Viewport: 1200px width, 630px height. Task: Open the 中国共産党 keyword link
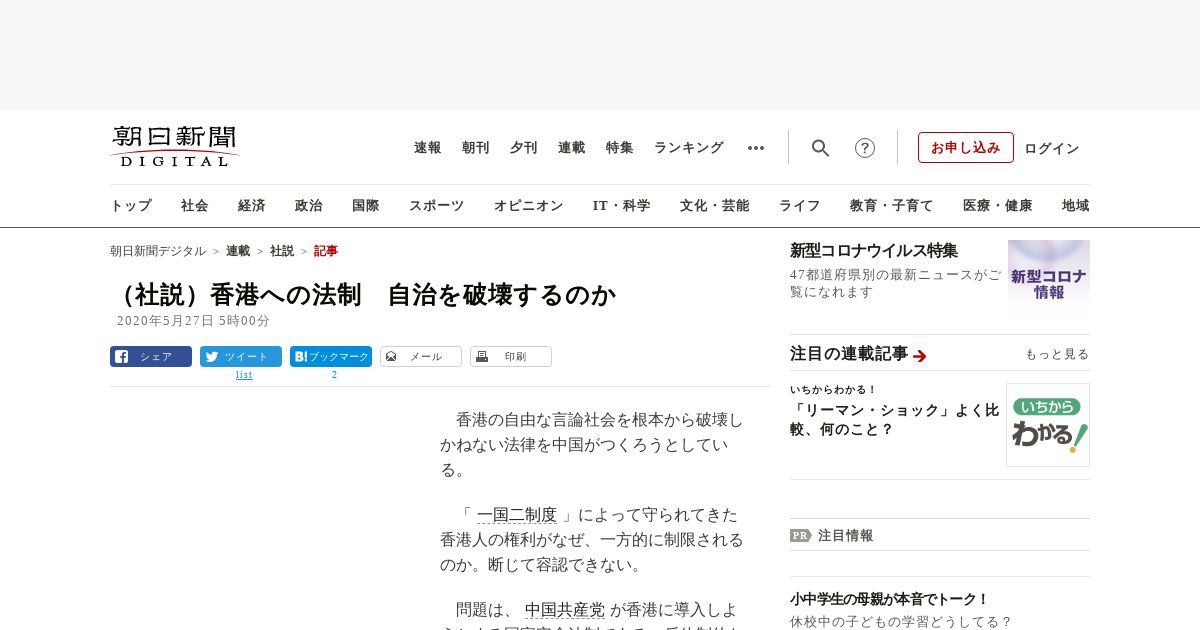(x=565, y=609)
